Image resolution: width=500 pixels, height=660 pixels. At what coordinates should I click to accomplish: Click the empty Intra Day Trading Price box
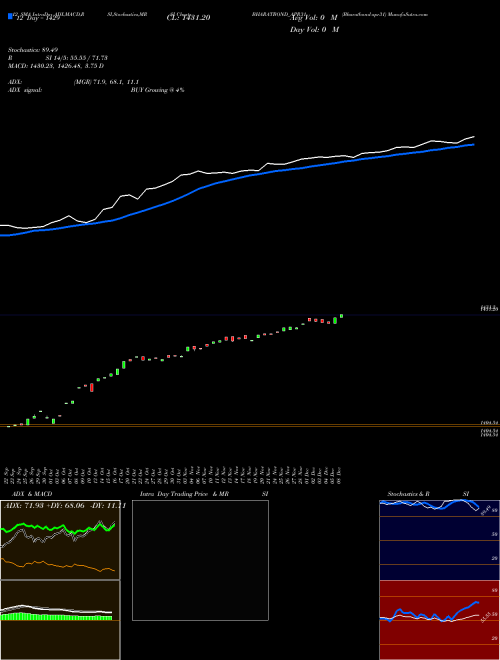click(x=200, y=560)
